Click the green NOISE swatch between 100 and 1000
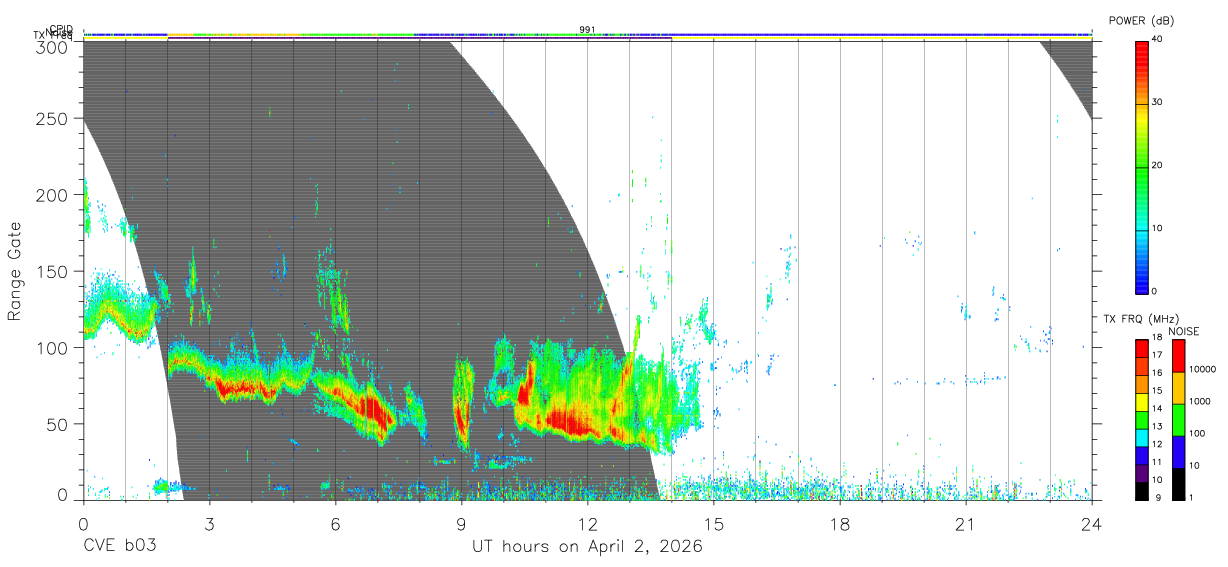The width and height of the screenshot is (1228, 567). pyautogui.click(x=1178, y=420)
